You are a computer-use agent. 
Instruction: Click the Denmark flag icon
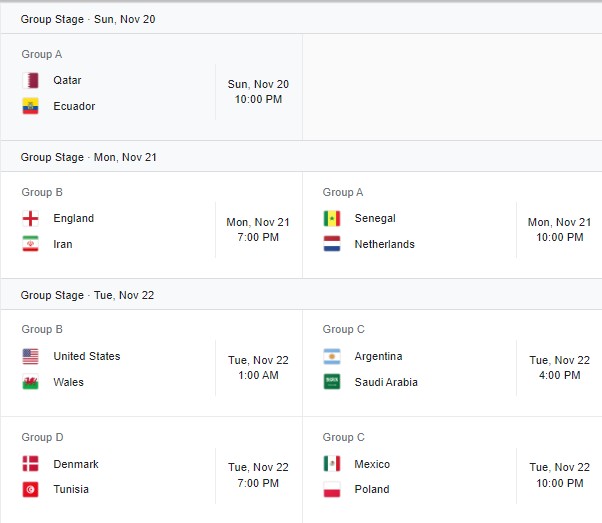pos(31,464)
